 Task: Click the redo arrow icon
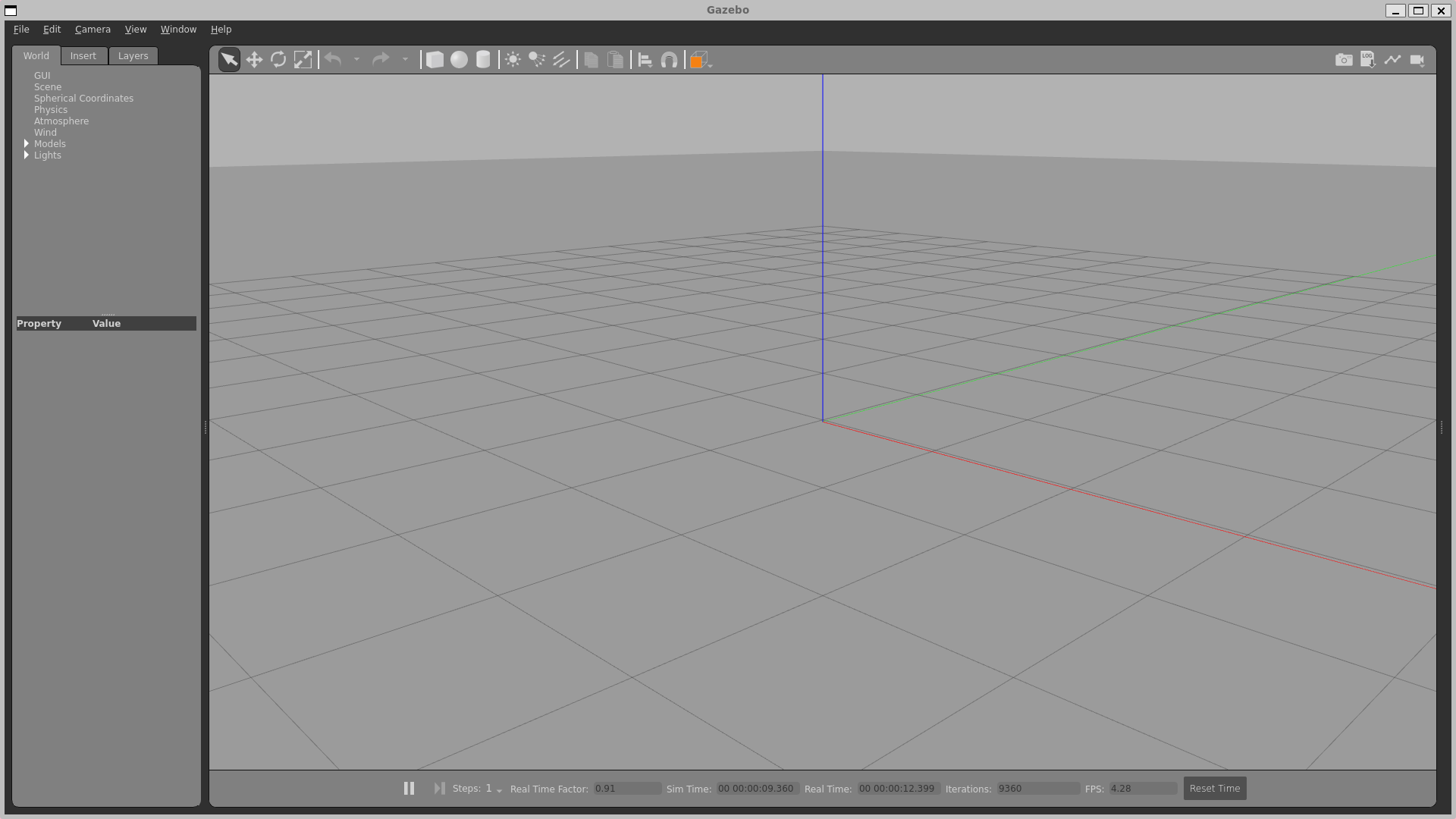tap(381, 59)
